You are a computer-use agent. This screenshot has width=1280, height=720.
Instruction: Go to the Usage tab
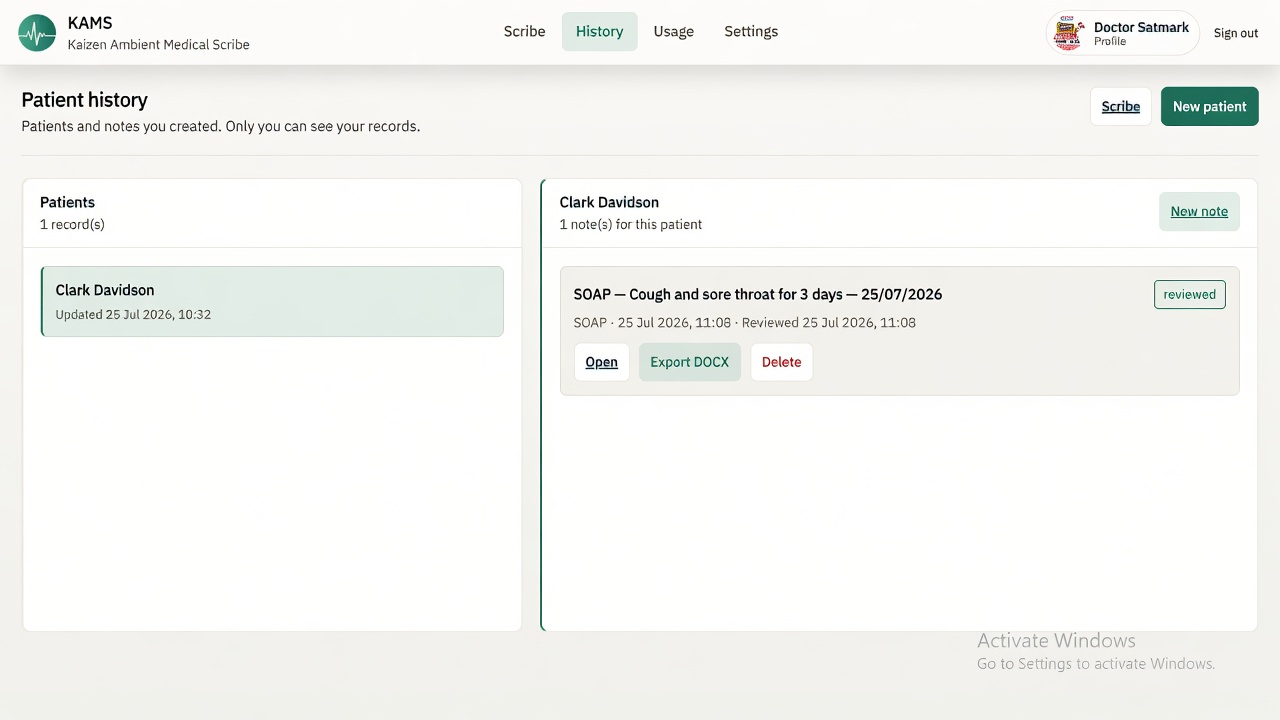[x=673, y=31]
